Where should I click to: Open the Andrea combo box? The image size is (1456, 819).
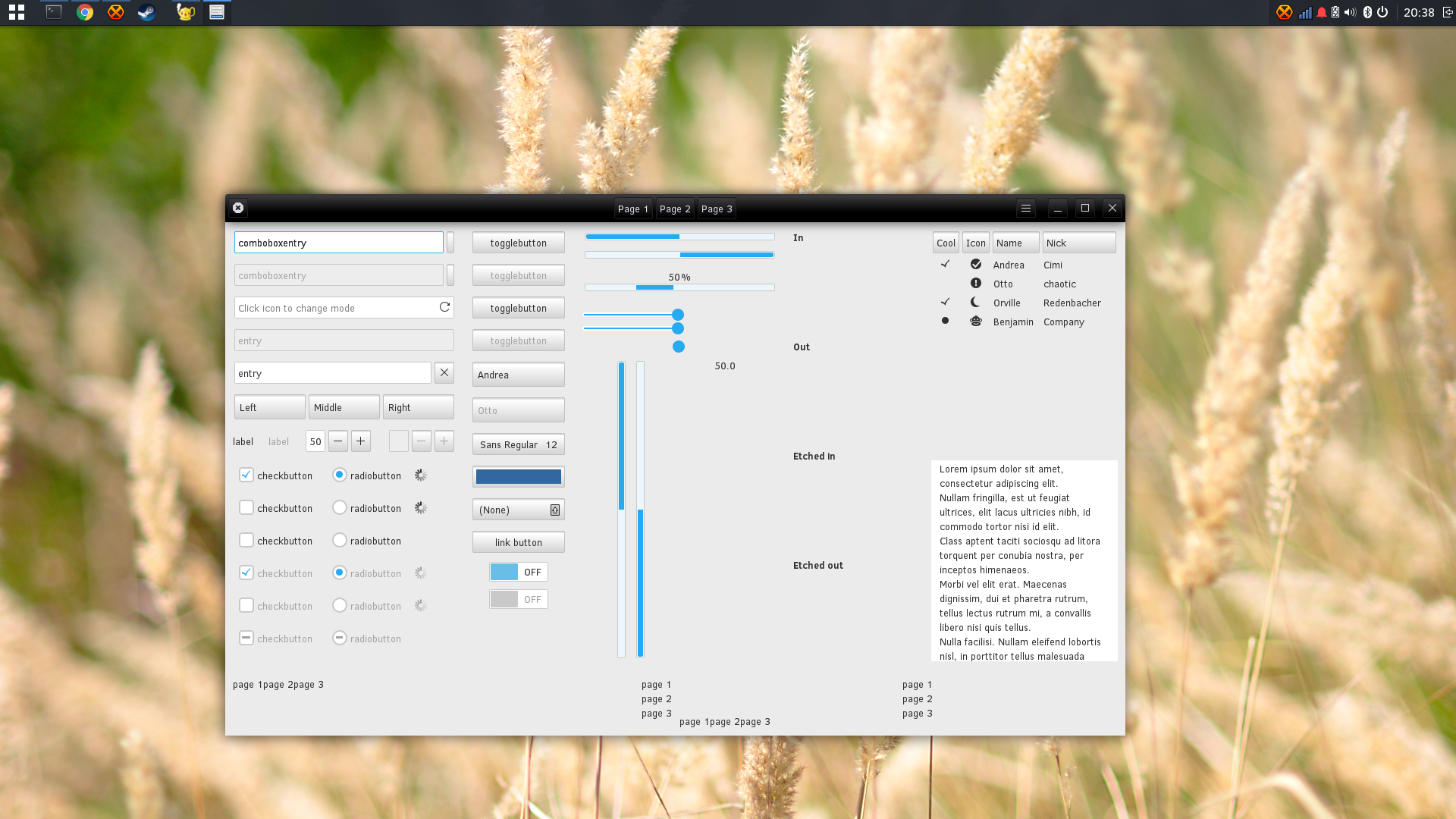519,375
